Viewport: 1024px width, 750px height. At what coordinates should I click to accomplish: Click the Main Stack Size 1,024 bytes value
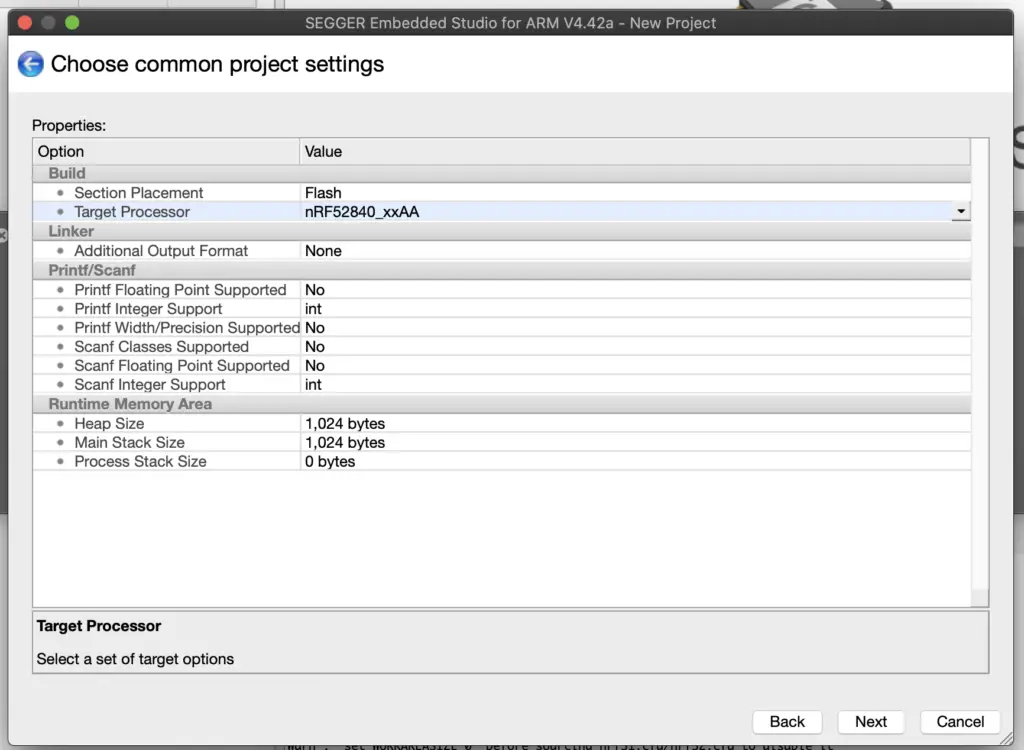click(345, 442)
